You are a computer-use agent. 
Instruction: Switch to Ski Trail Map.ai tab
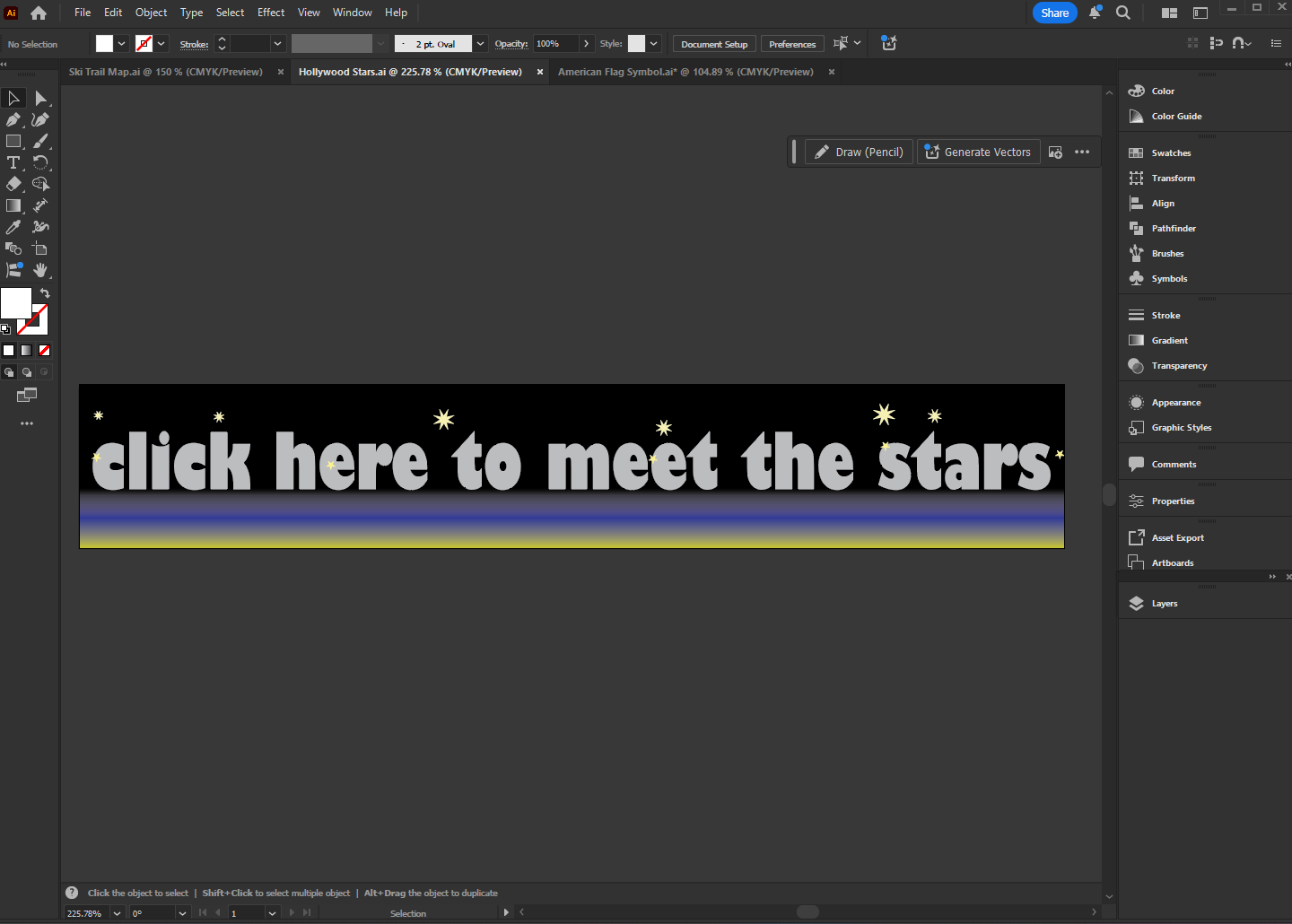pos(166,72)
